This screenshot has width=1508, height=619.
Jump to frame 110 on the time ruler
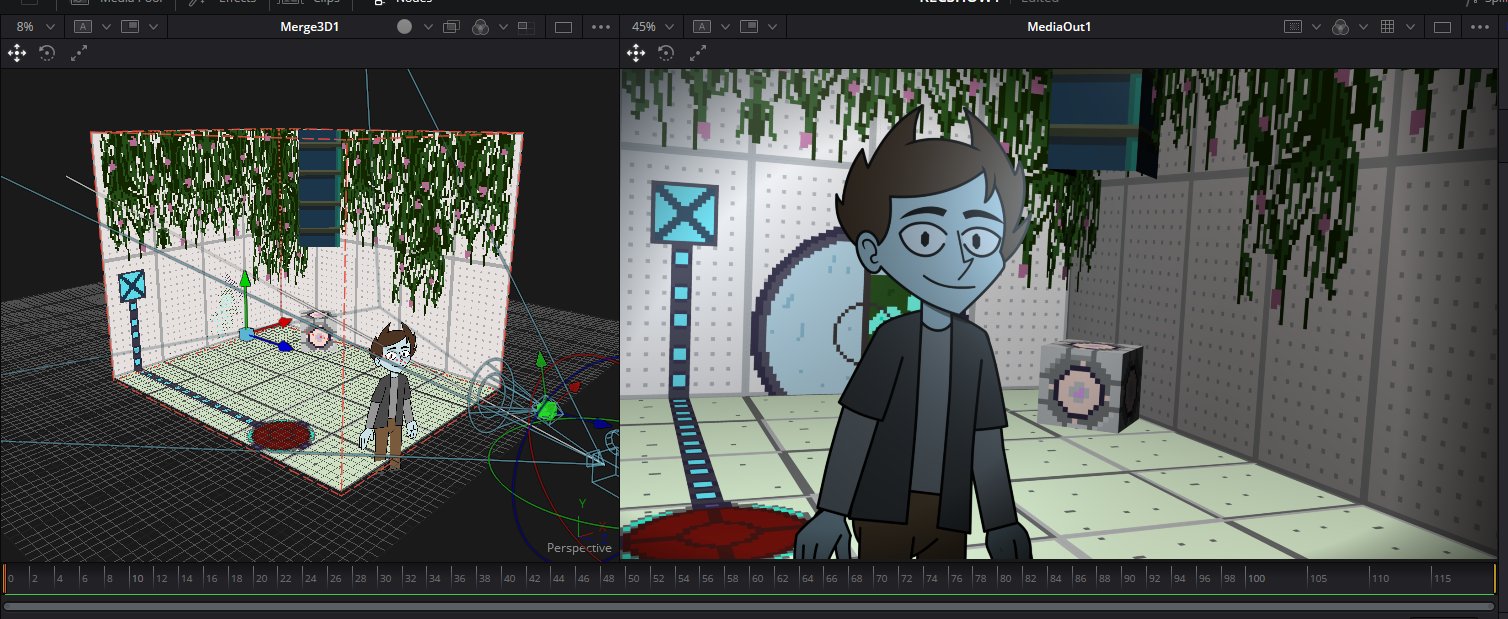(x=1381, y=578)
